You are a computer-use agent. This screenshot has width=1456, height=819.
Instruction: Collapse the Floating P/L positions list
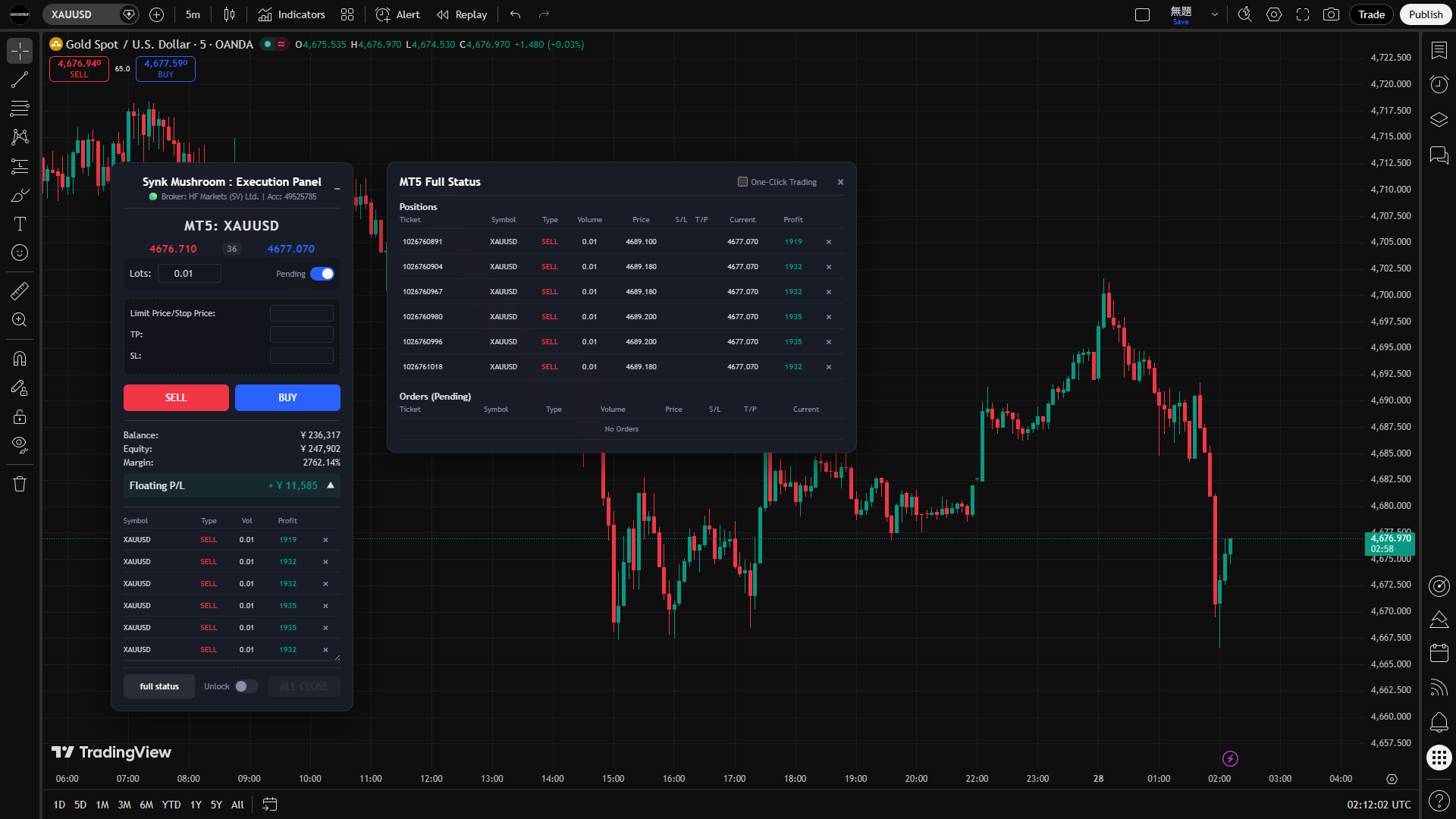(x=331, y=485)
